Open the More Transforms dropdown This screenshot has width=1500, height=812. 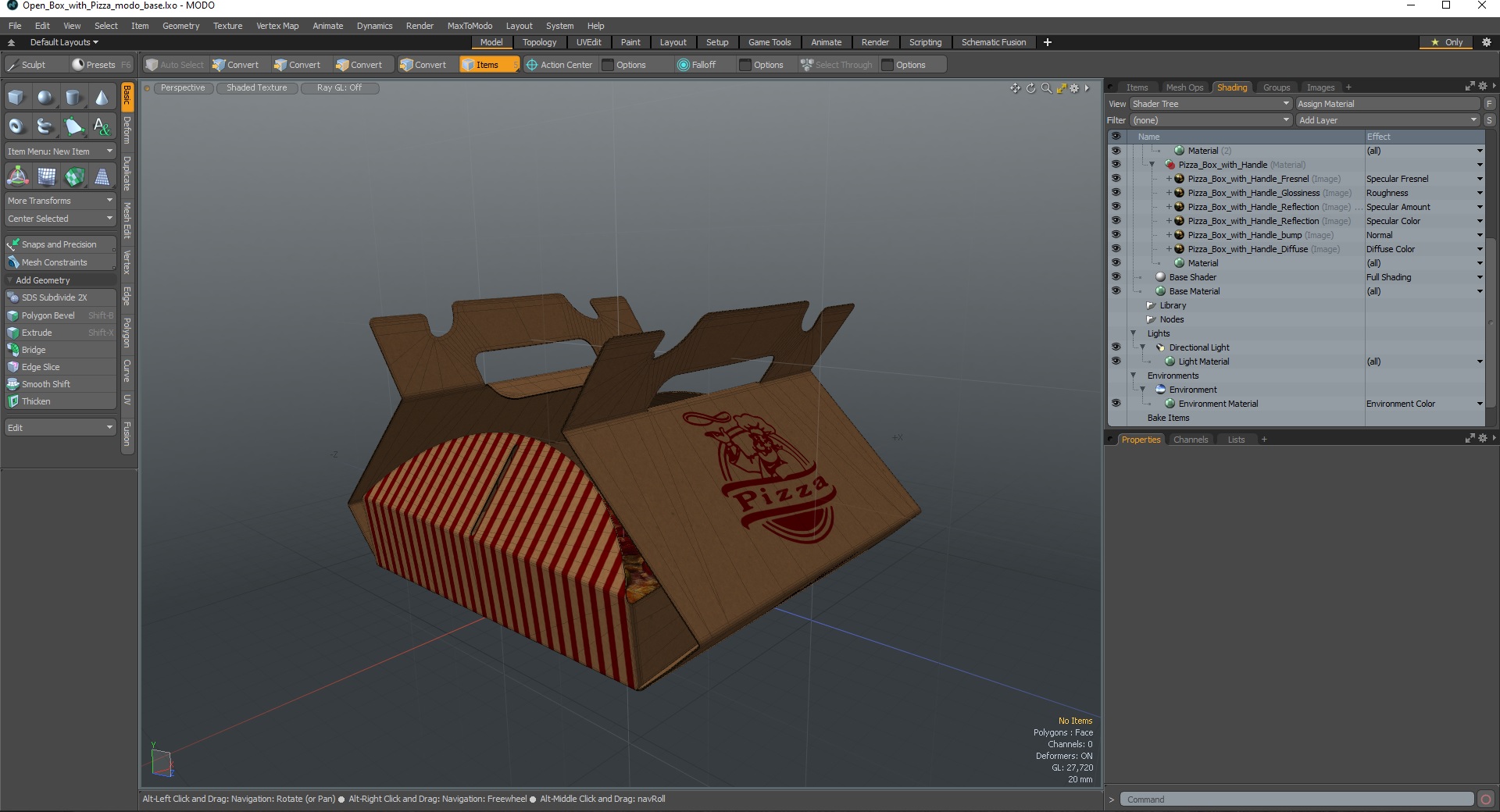click(x=60, y=201)
